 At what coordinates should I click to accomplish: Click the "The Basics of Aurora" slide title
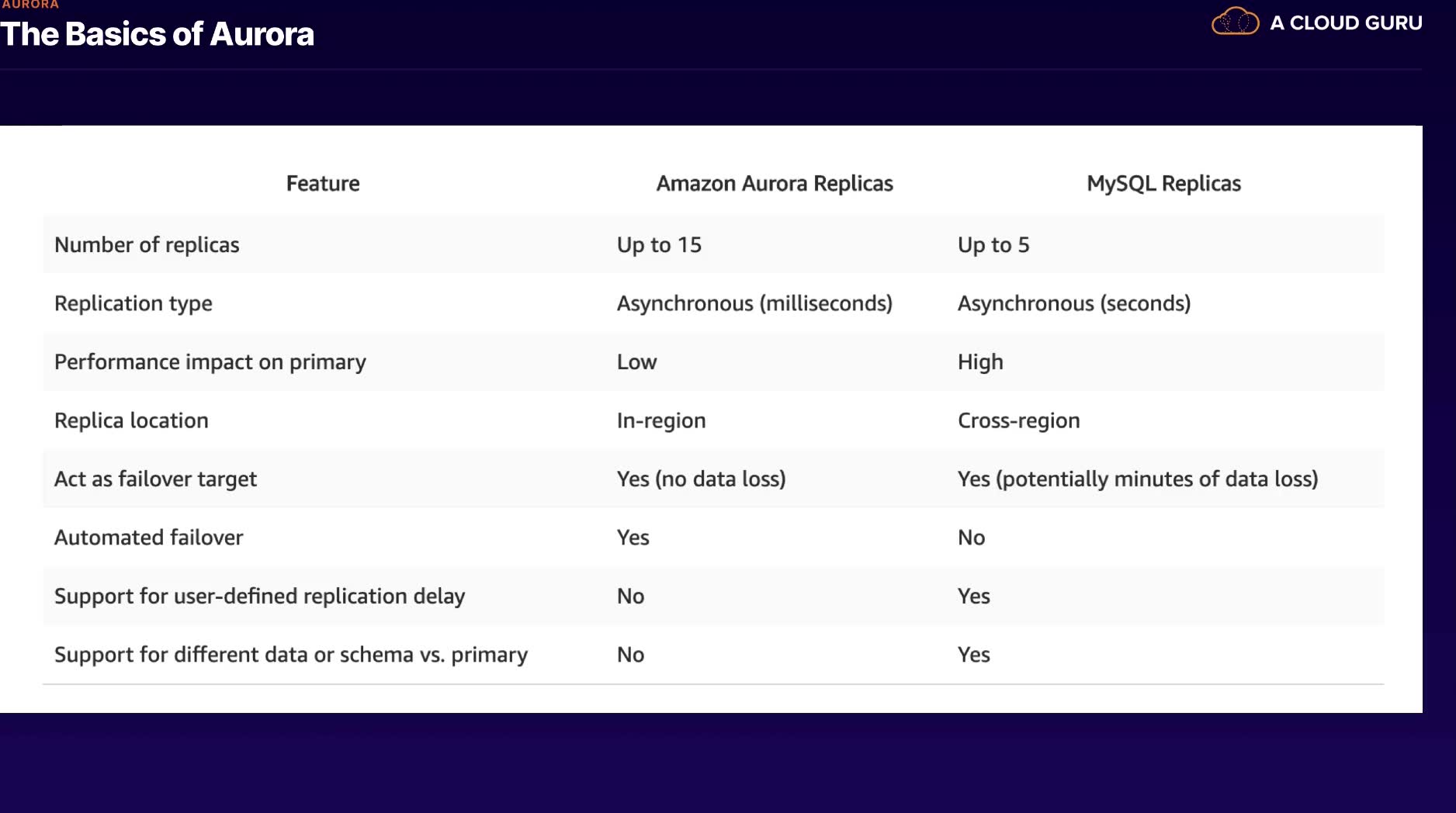158,34
